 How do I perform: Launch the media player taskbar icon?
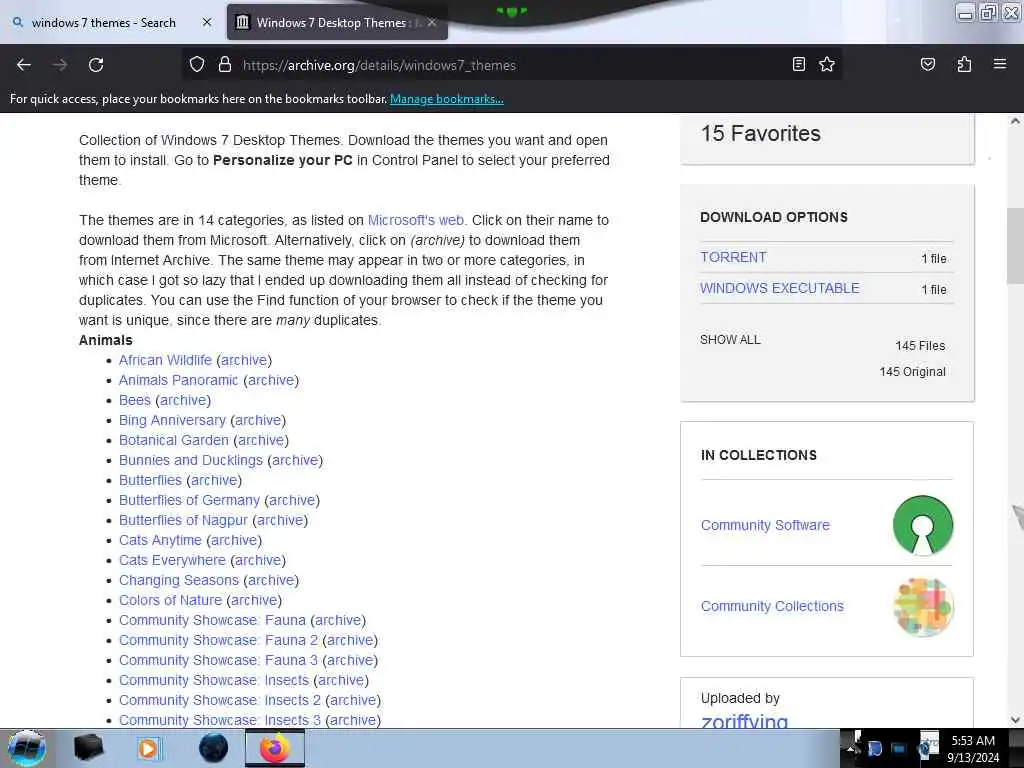tap(149, 748)
